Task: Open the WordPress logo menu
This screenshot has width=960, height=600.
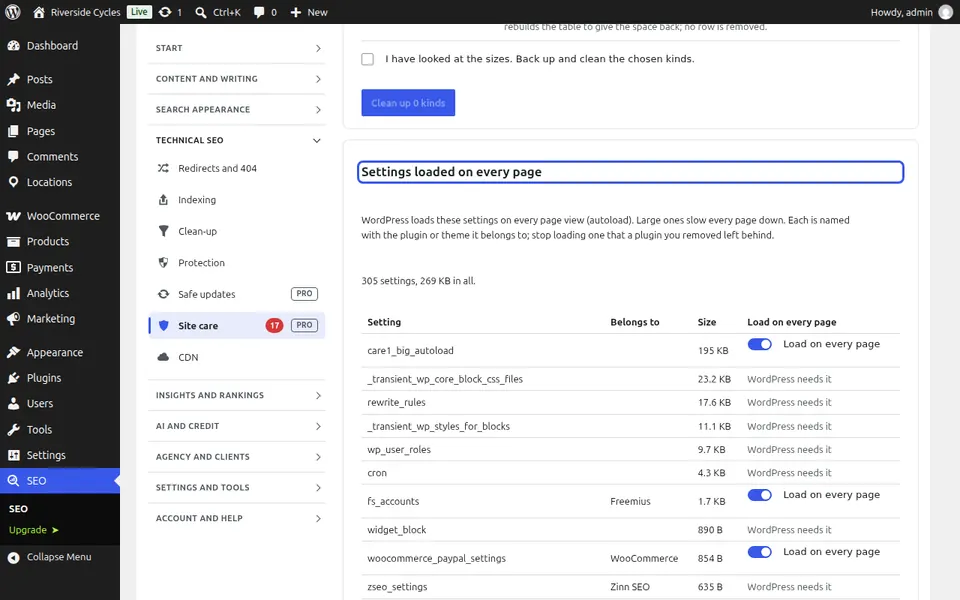Action: pos(13,12)
